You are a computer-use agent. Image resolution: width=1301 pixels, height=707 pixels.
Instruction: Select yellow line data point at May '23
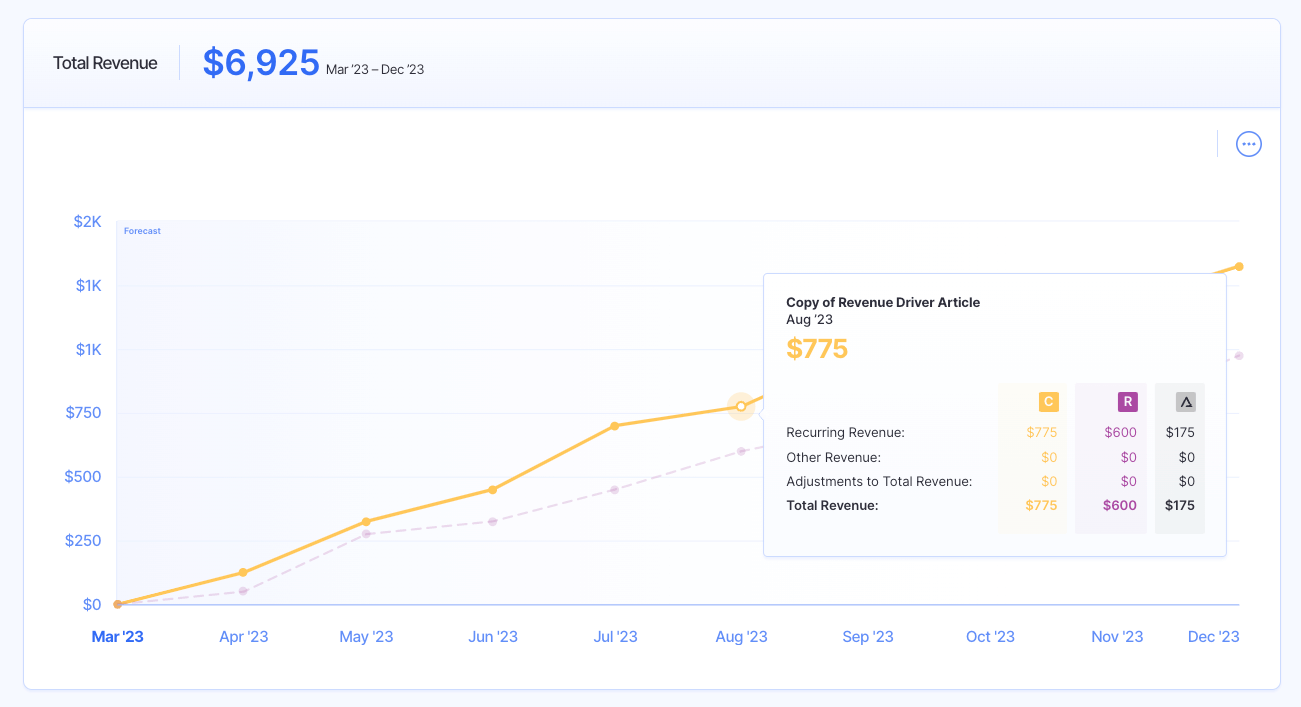click(x=367, y=522)
